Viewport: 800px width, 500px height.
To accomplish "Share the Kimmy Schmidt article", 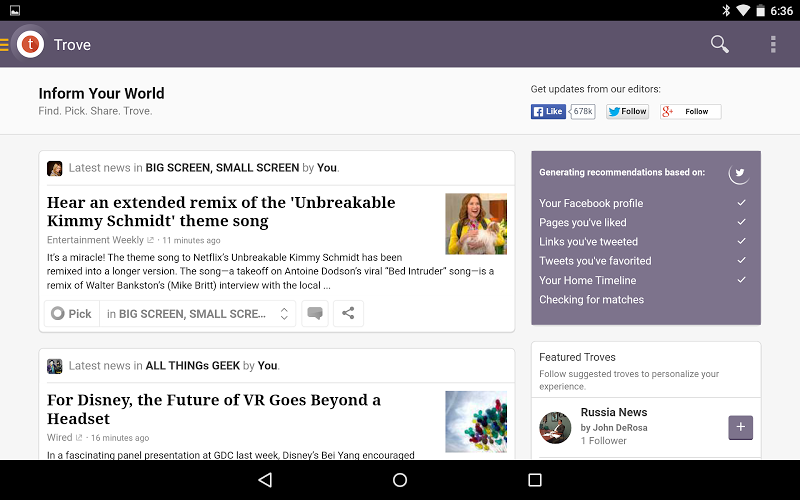I will [x=348, y=313].
